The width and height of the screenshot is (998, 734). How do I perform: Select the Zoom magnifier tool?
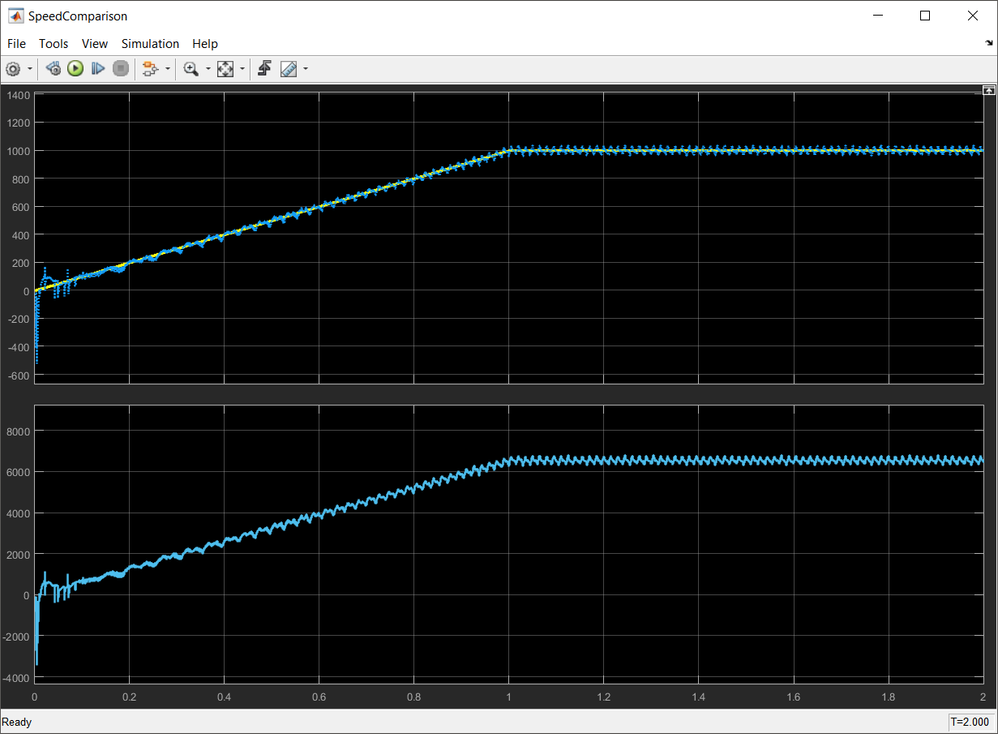190,69
